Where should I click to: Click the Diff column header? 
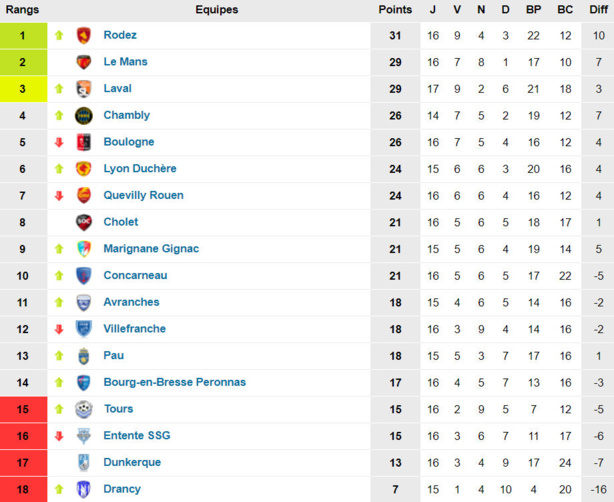pos(598,9)
